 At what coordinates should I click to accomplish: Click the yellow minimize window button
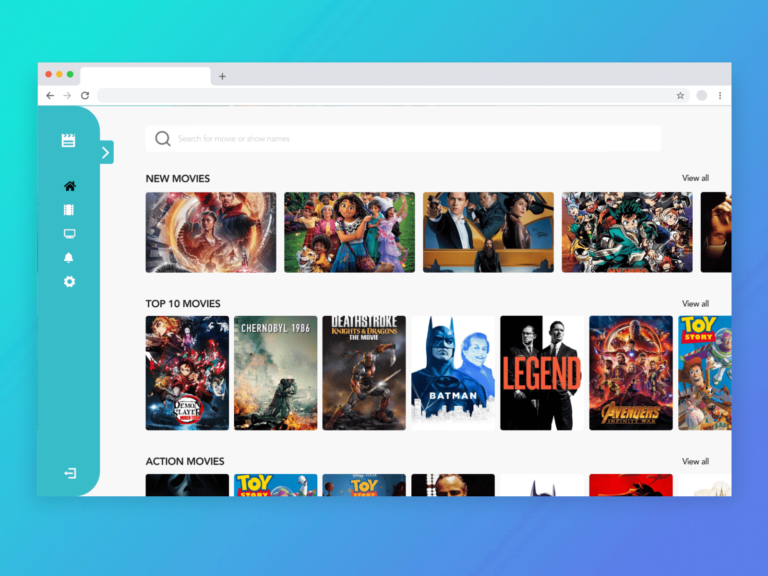pyautogui.click(x=59, y=74)
